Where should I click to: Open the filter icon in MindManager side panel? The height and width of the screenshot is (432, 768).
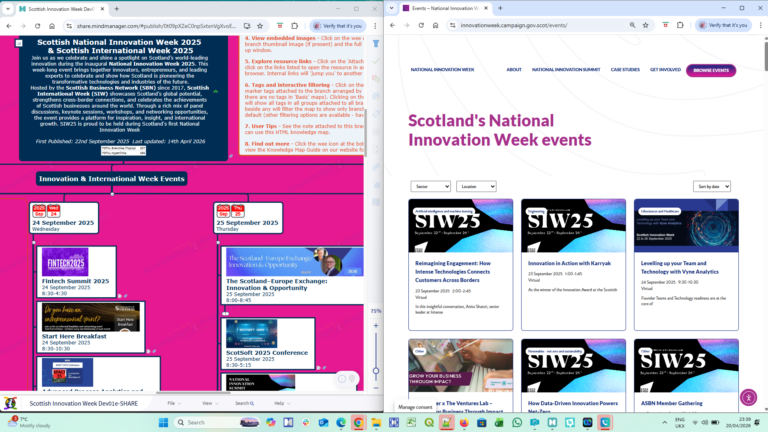coord(376,44)
